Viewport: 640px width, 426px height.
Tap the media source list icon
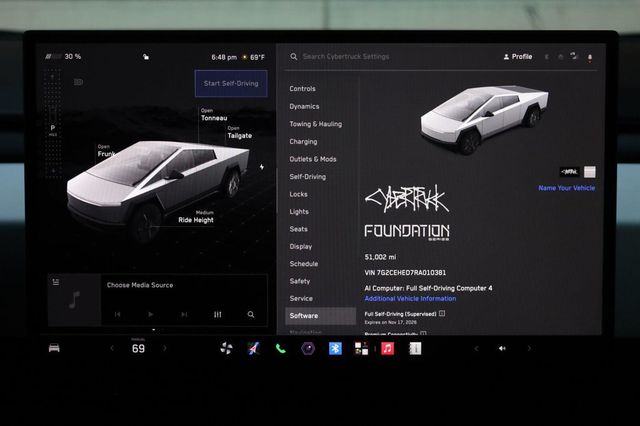(56, 282)
